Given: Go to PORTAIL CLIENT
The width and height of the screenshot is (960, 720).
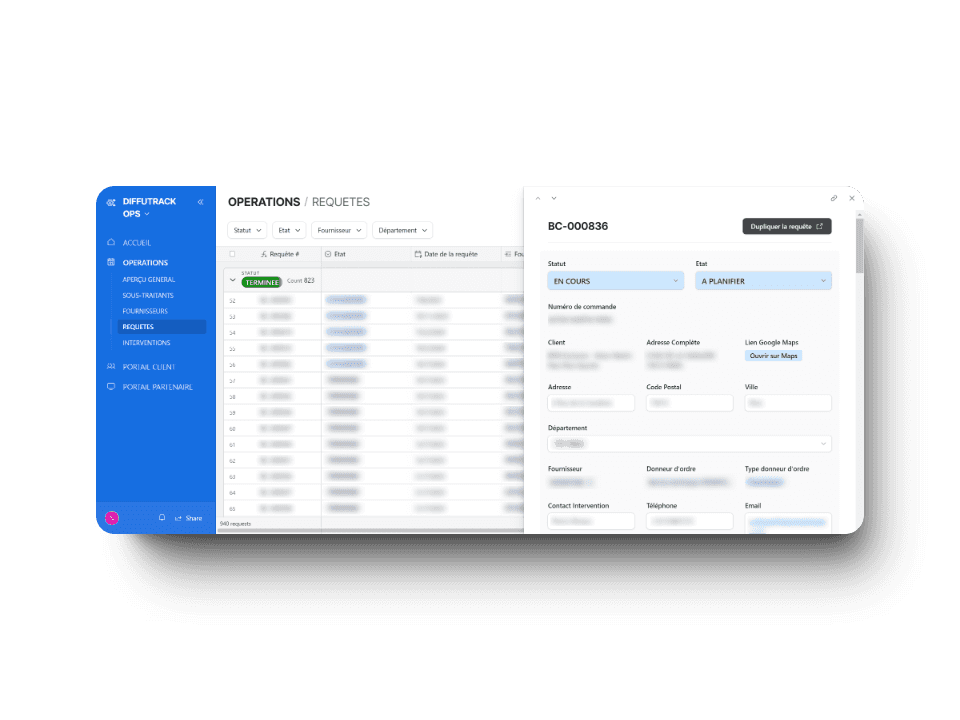Looking at the screenshot, I should click(x=149, y=367).
